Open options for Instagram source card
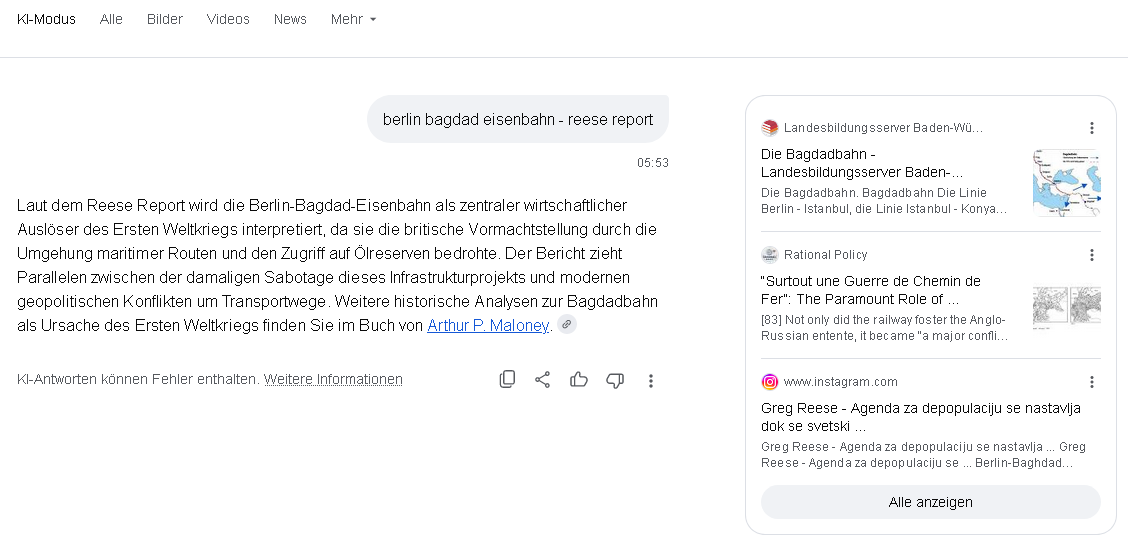The width and height of the screenshot is (1128, 545). pyautogui.click(x=1091, y=382)
